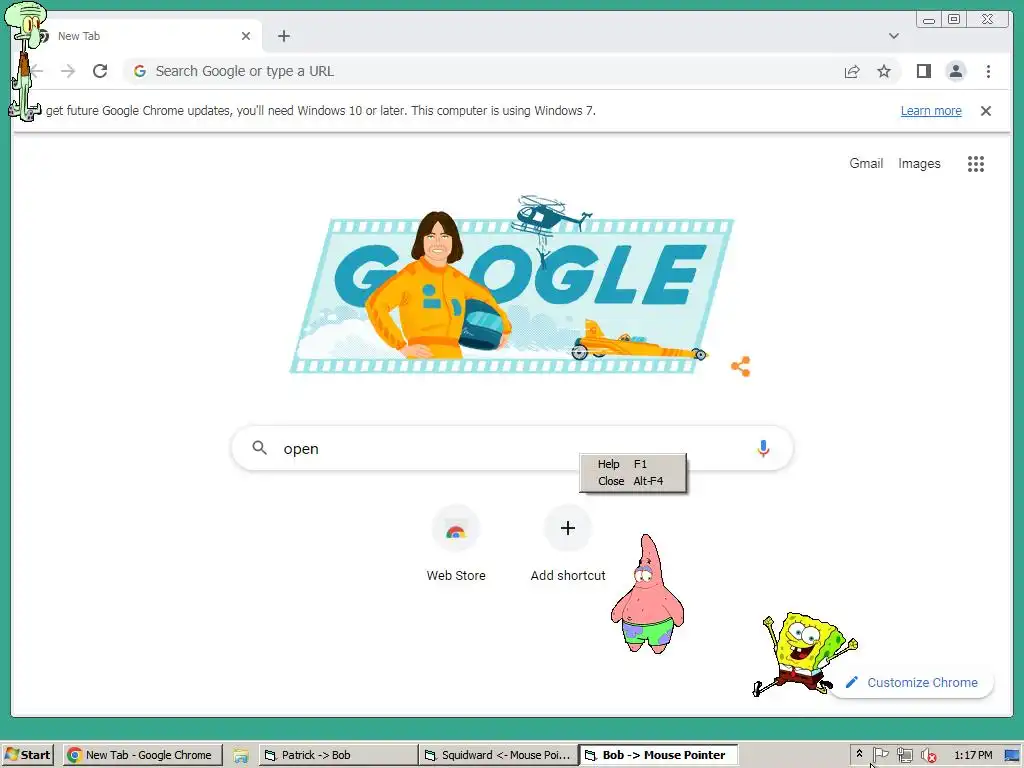The image size is (1024, 768).
Task: Open the profile avatar icon
Action: click(x=955, y=71)
